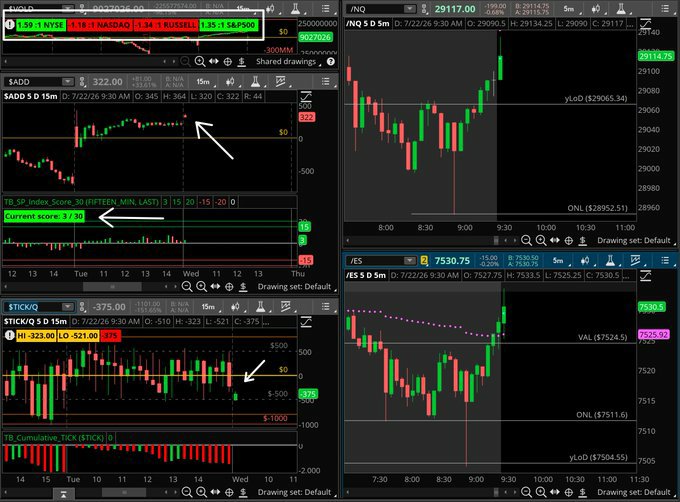Viewport: 680px width, 502px height.
Task: Click the symbol link icon beside $ADD
Action: 82,81
